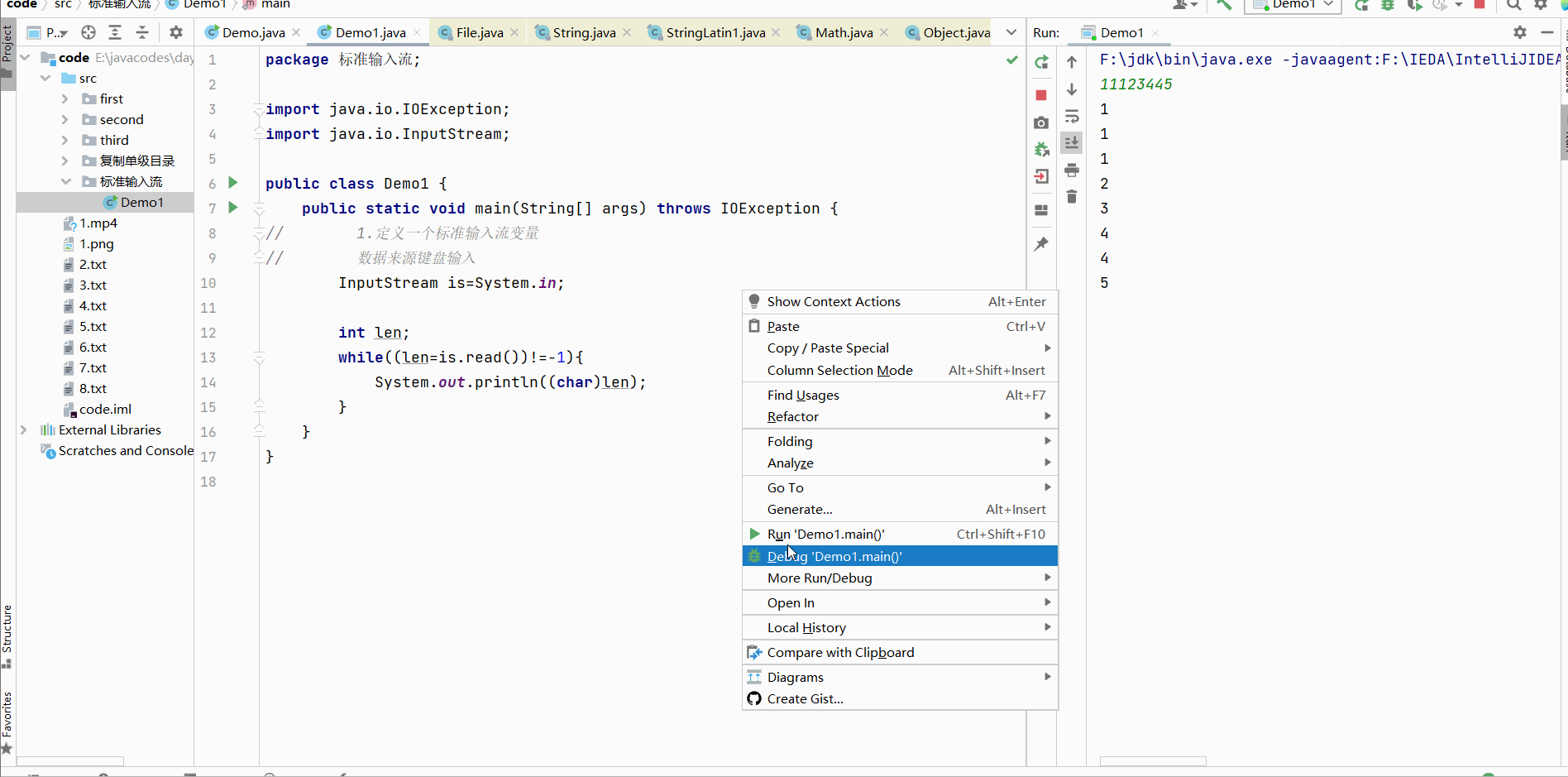The height and width of the screenshot is (777, 1568).
Task: Expand all items in Project tree
Action: point(115,32)
